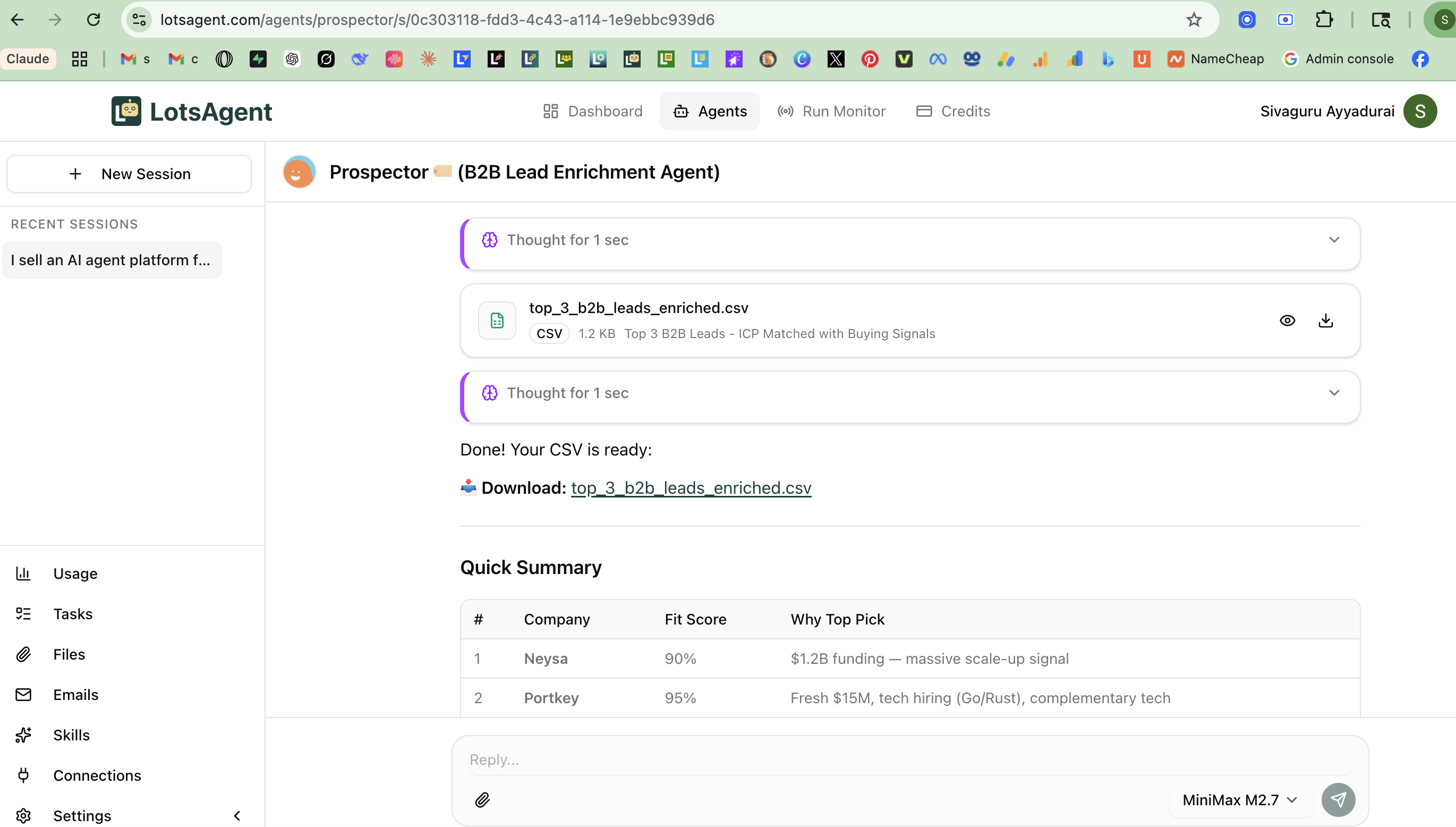Click into the Reply input field
This screenshot has width=1456, height=827.
pyautogui.click(x=908, y=760)
